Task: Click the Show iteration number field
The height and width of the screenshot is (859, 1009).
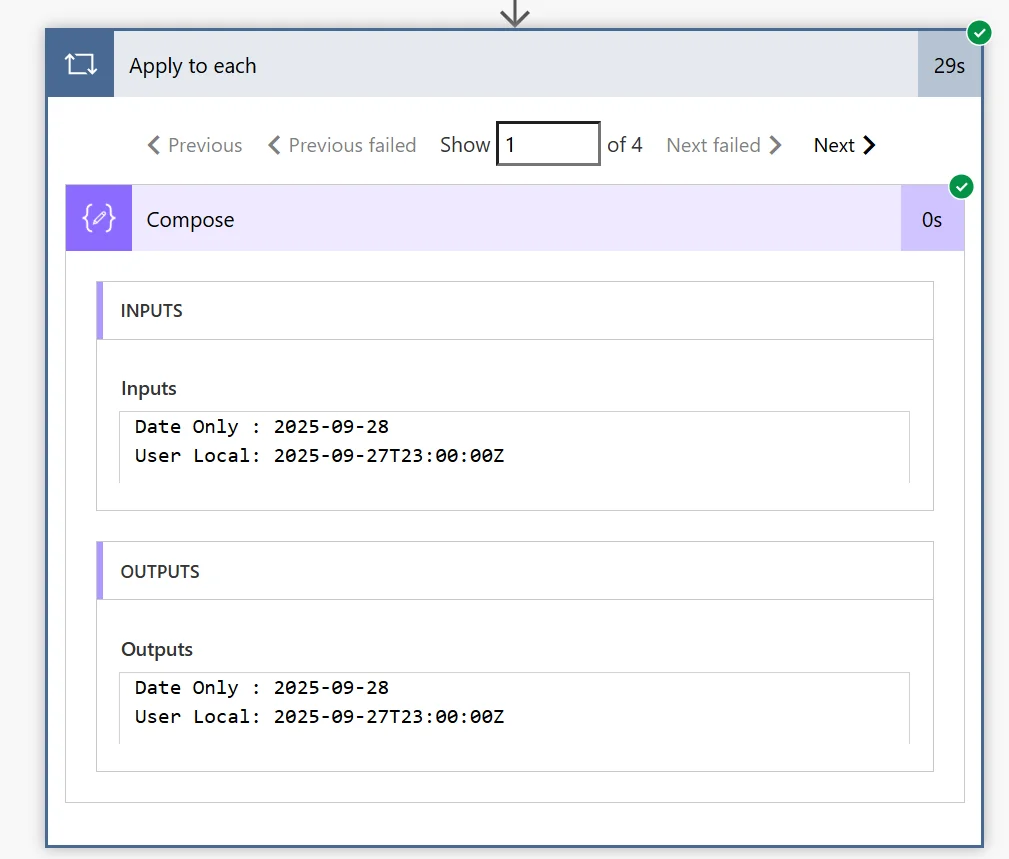Action: pyautogui.click(x=548, y=144)
